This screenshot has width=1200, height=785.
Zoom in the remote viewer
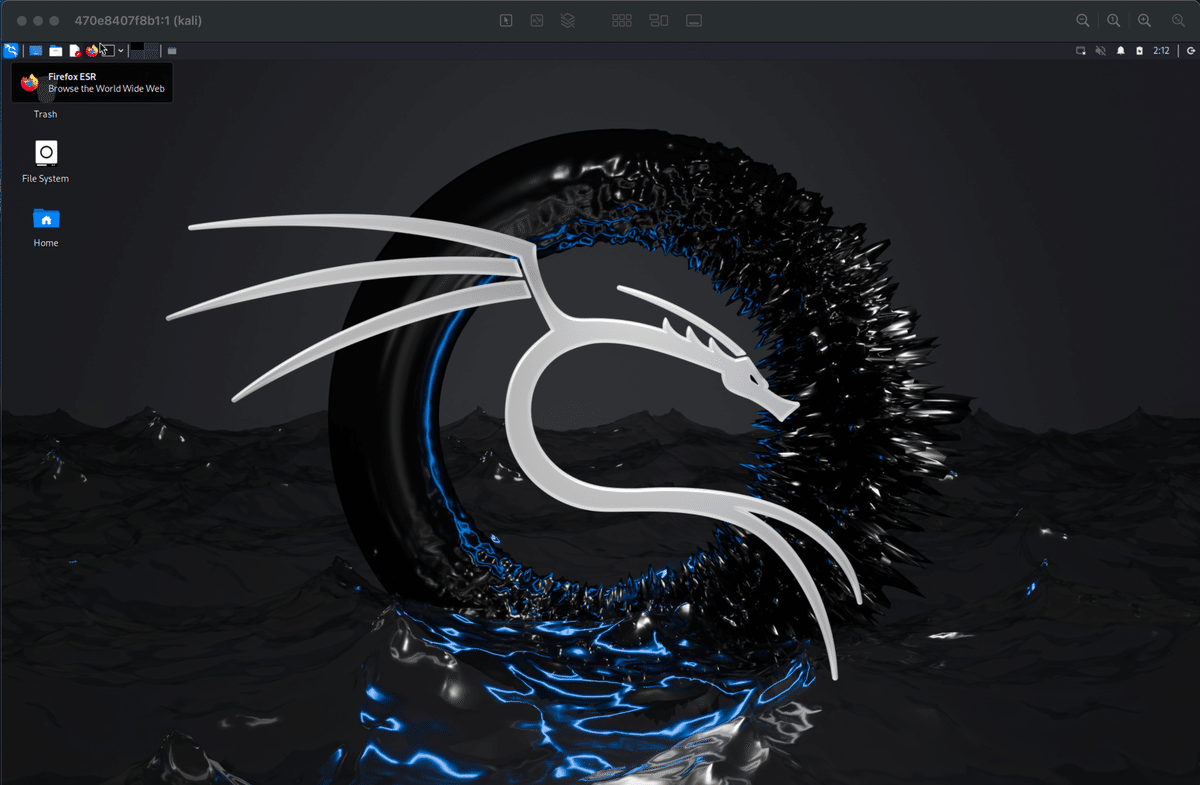pyautogui.click(x=1145, y=20)
